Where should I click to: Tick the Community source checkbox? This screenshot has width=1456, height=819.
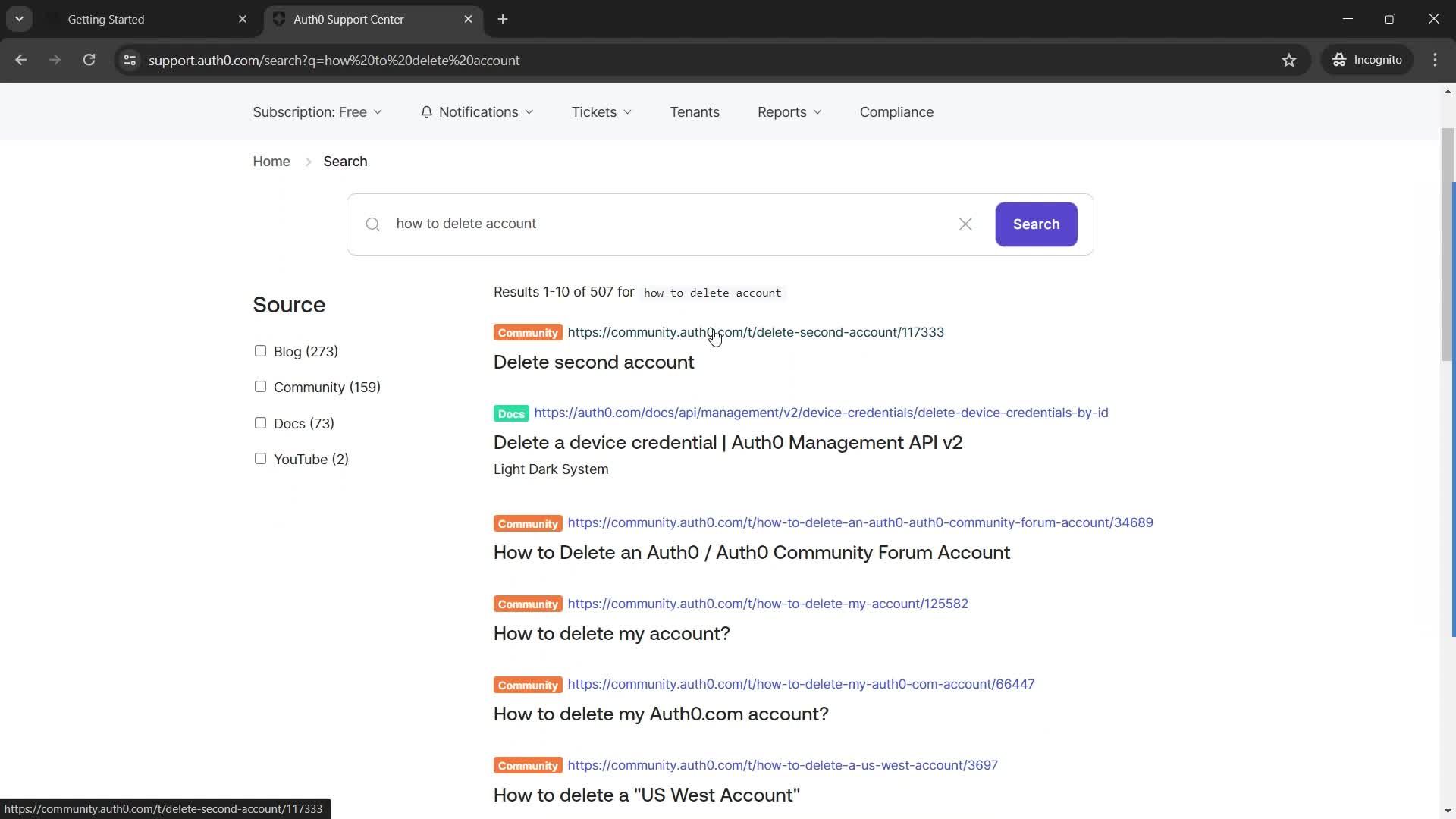pos(260,387)
